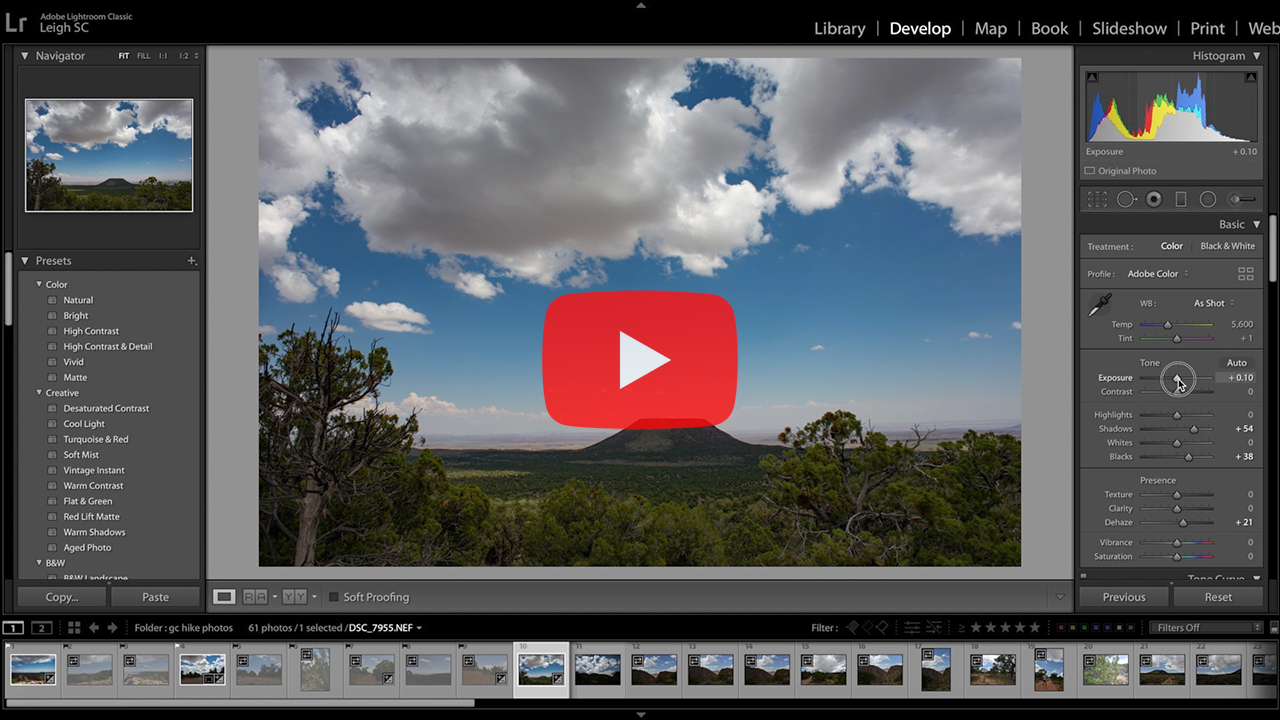The height and width of the screenshot is (720, 1280).
Task: Open the Filters Off dropdown
Action: tap(1207, 628)
